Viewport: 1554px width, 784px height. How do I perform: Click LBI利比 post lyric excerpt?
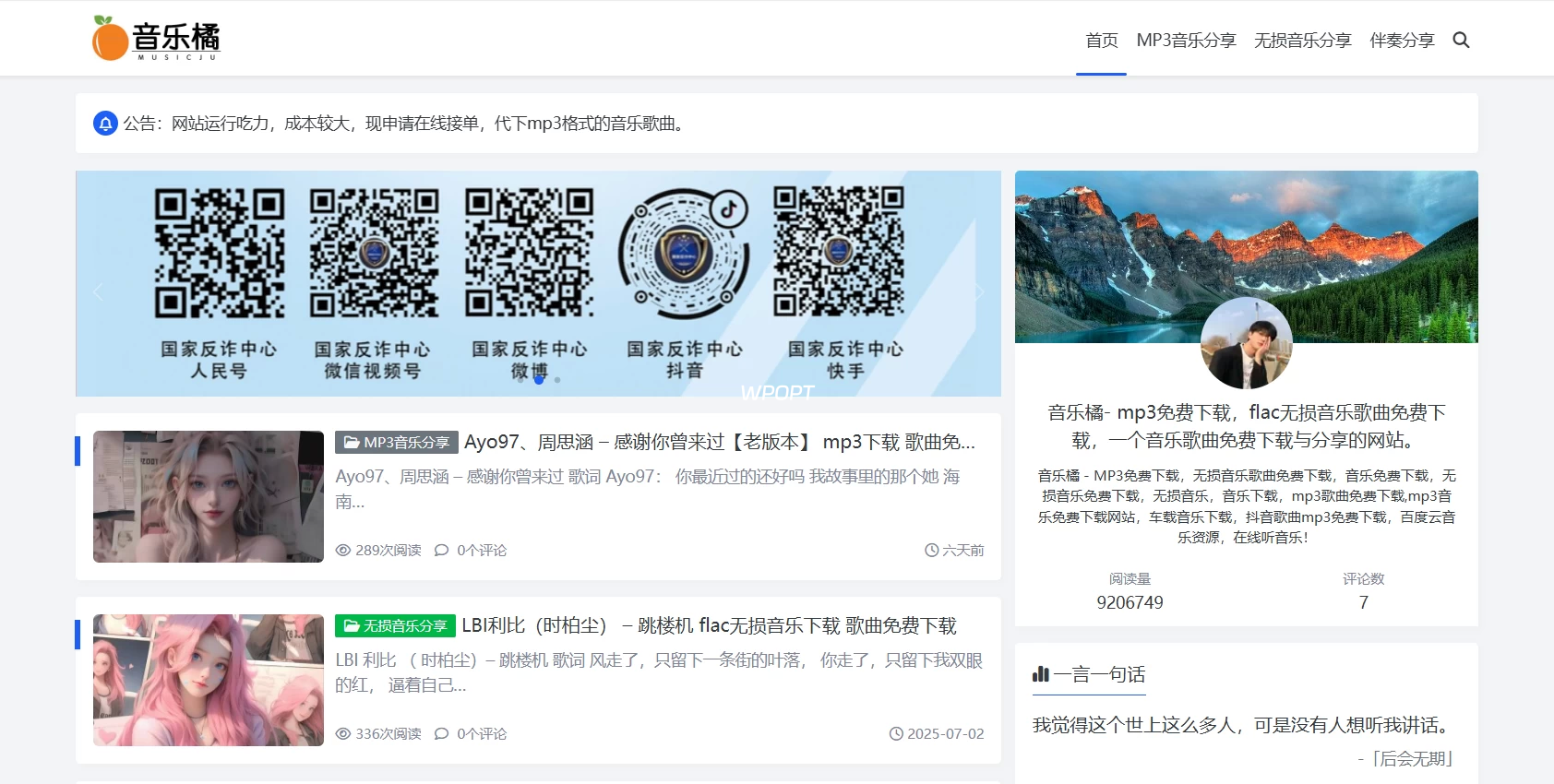coord(659,672)
